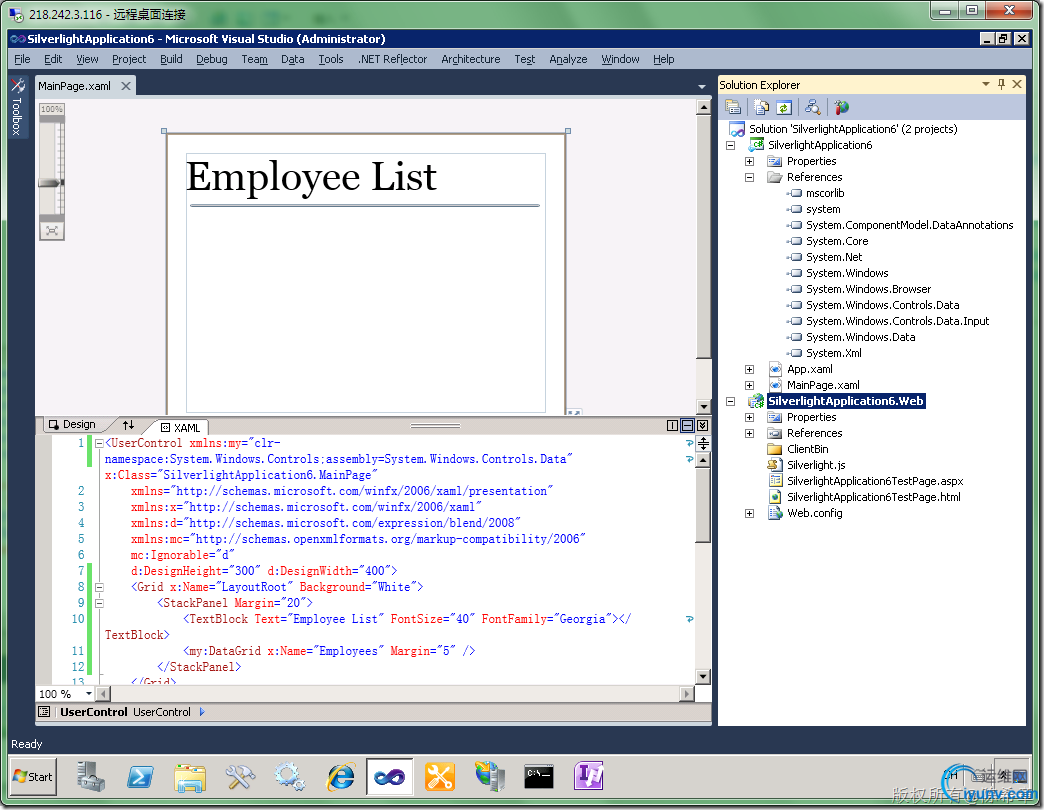Click the ASP.NET Configuration globe icon

(841, 107)
